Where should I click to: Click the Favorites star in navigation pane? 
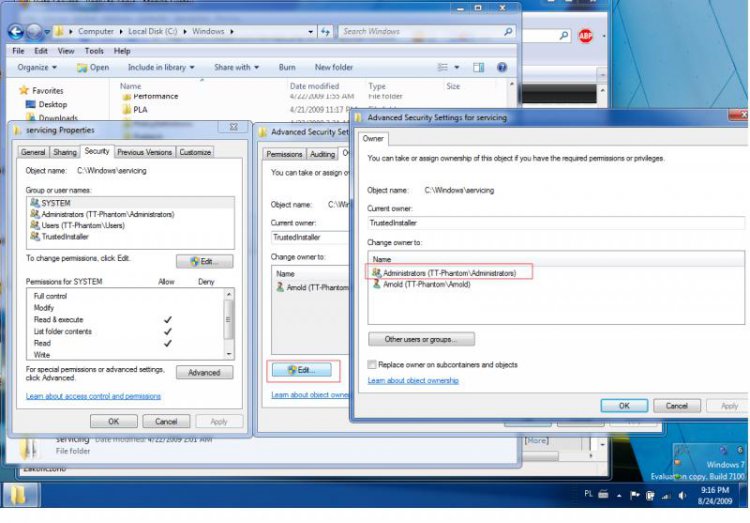23,90
